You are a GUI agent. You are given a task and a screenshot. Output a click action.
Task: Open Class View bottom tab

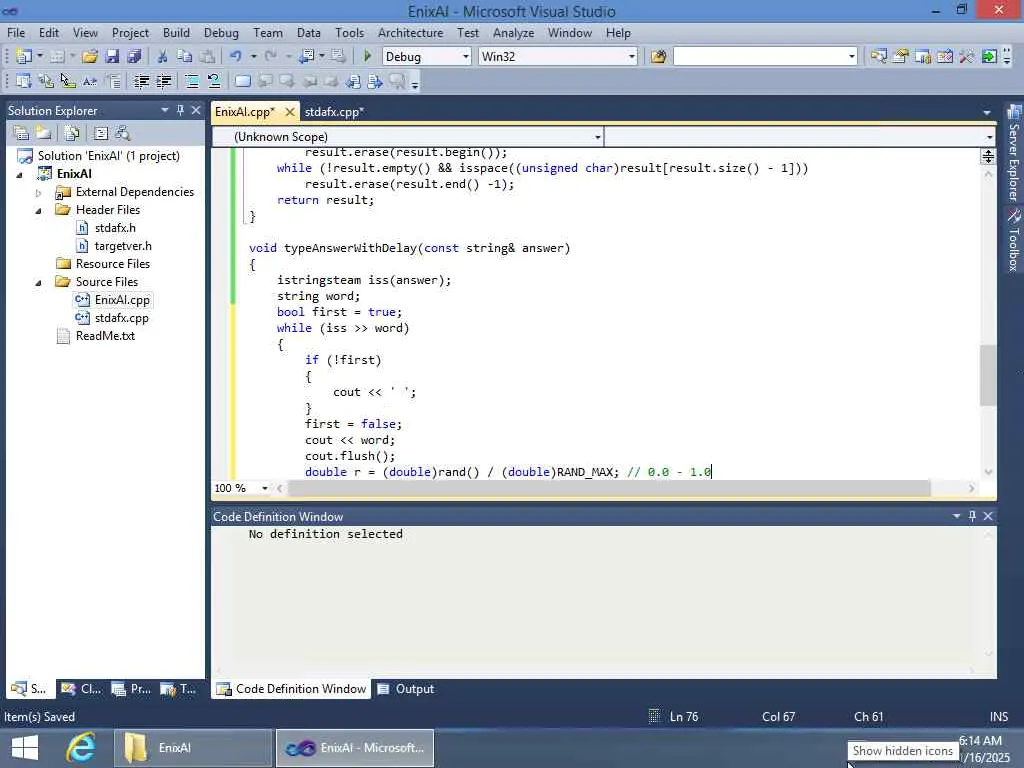82,689
